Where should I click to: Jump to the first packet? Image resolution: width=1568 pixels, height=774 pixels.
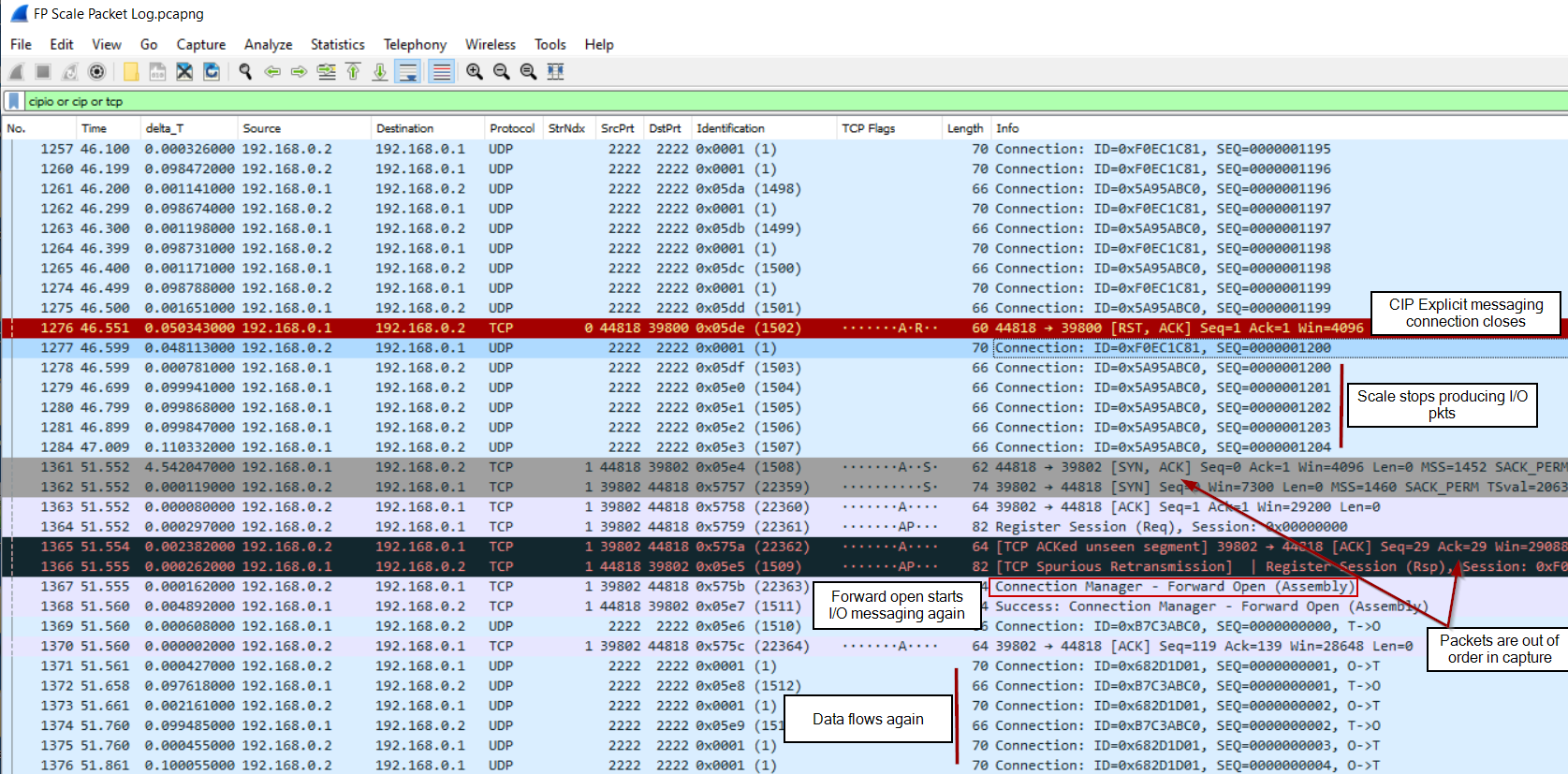pos(353,71)
